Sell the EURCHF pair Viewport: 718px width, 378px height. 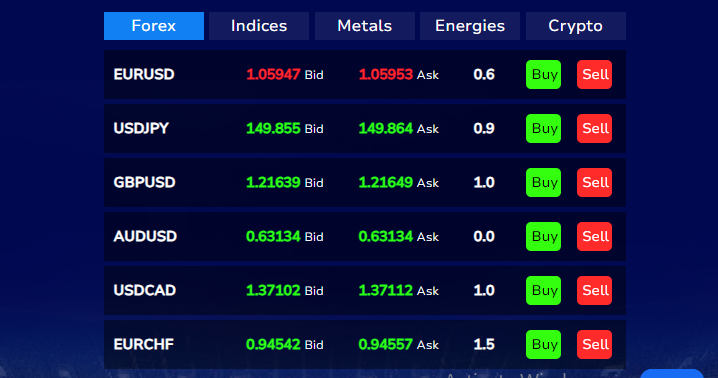coord(594,345)
